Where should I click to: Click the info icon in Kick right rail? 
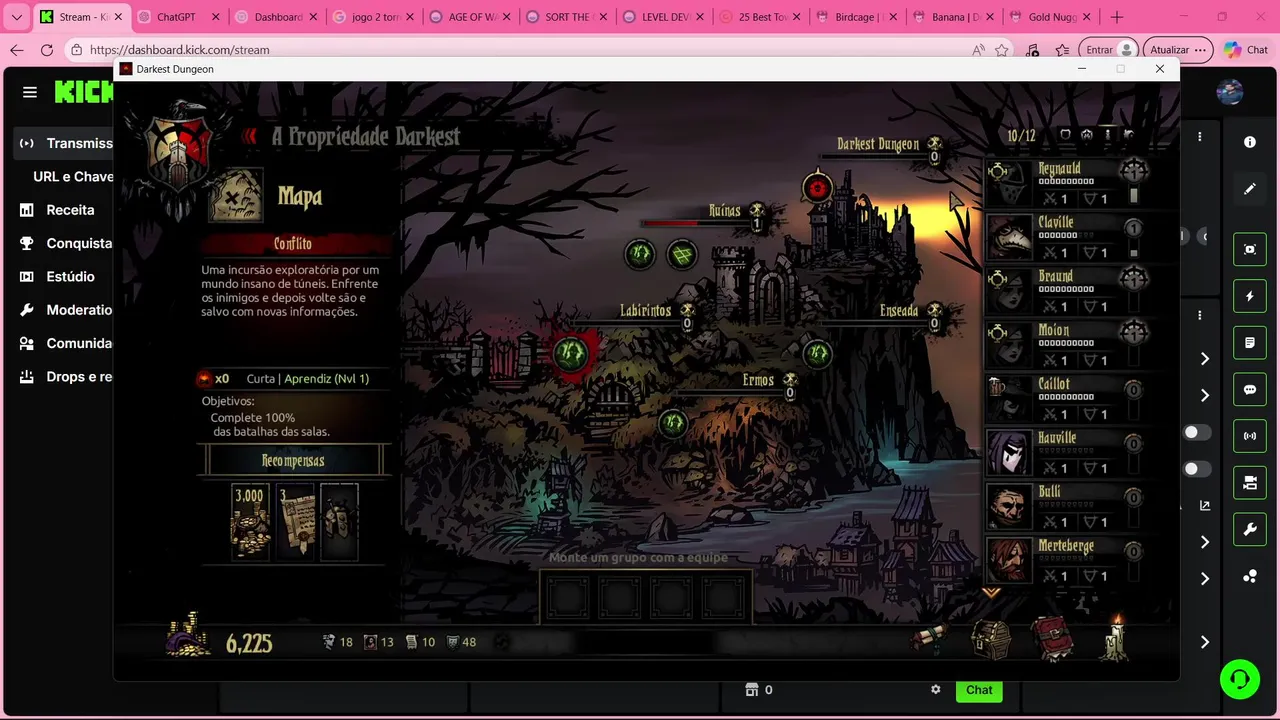pyautogui.click(x=1250, y=142)
